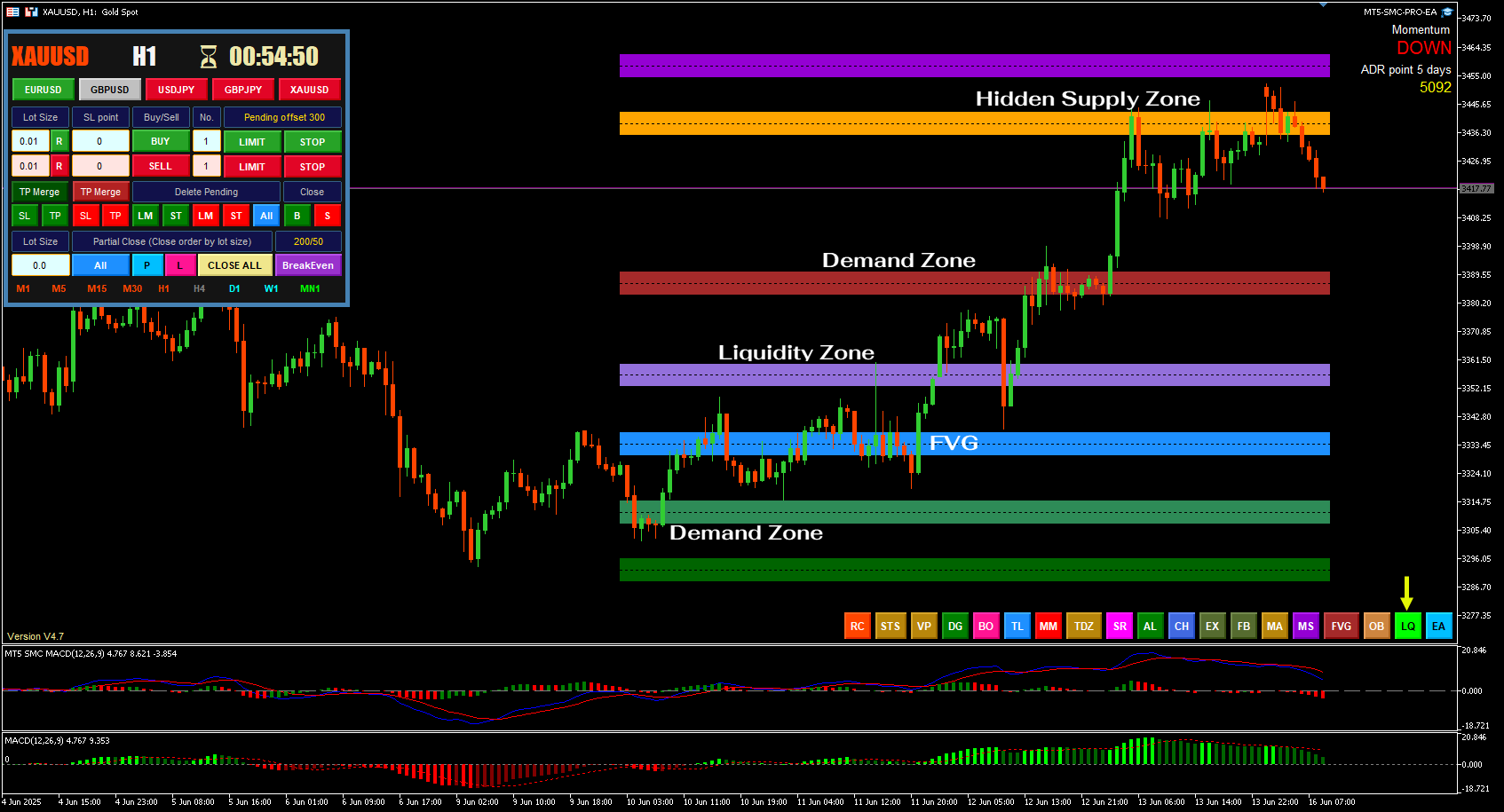Toggle the FVG indicator button
1504x812 pixels.
[1341, 626]
